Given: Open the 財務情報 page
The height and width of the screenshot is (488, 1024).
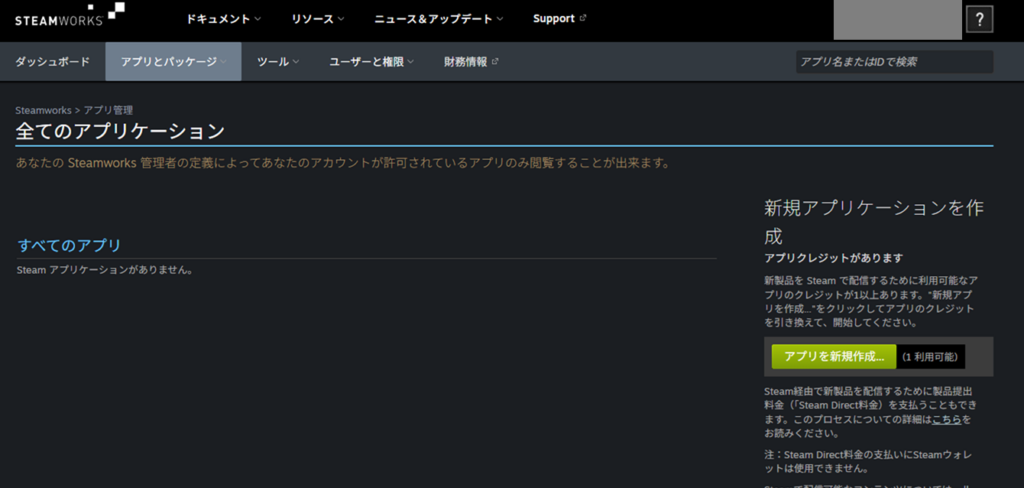Looking at the screenshot, I should [465, 62].
